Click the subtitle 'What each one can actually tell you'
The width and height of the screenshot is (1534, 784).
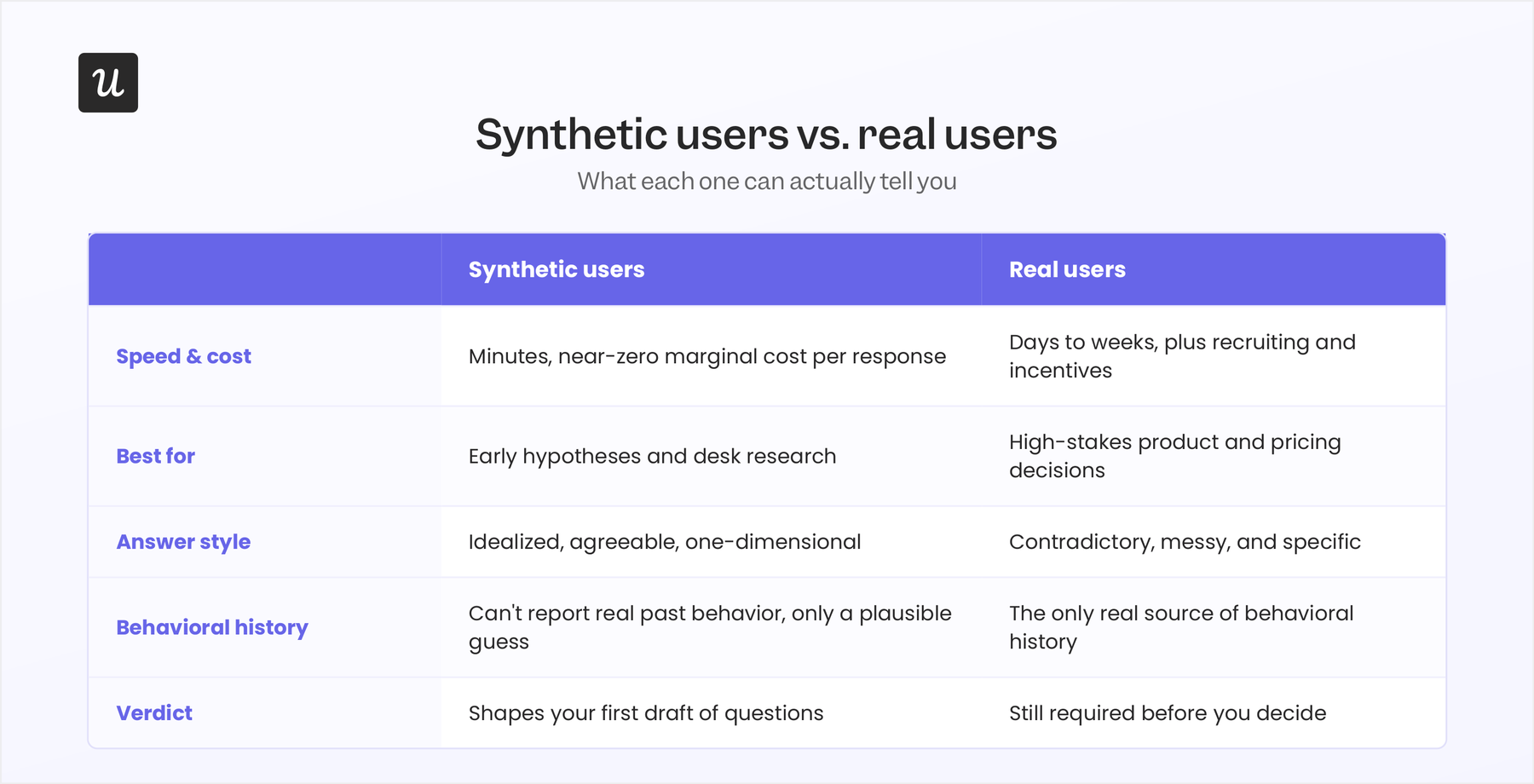[767, 182]
